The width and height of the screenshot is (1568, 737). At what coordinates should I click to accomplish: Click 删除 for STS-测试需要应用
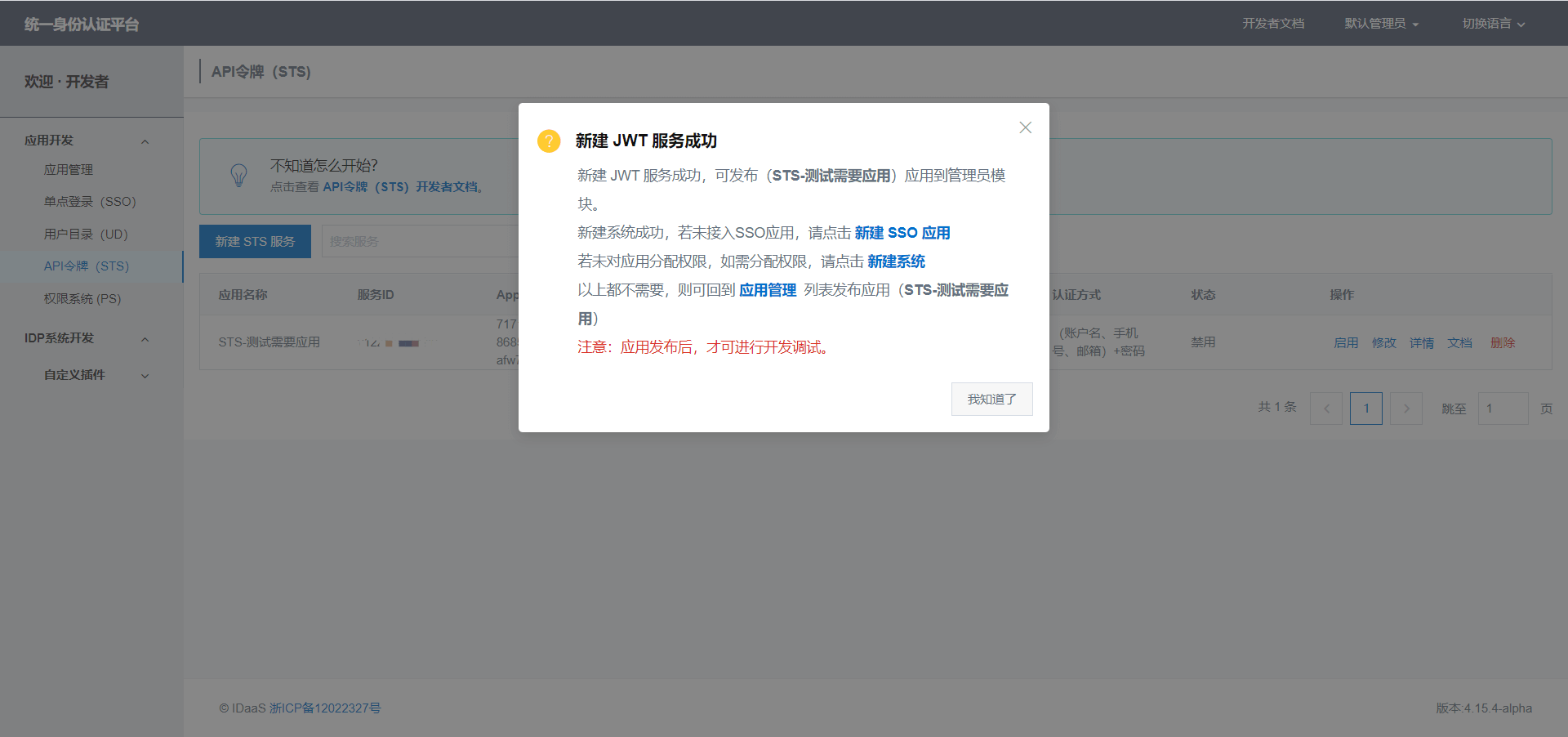coord(1503,342)
